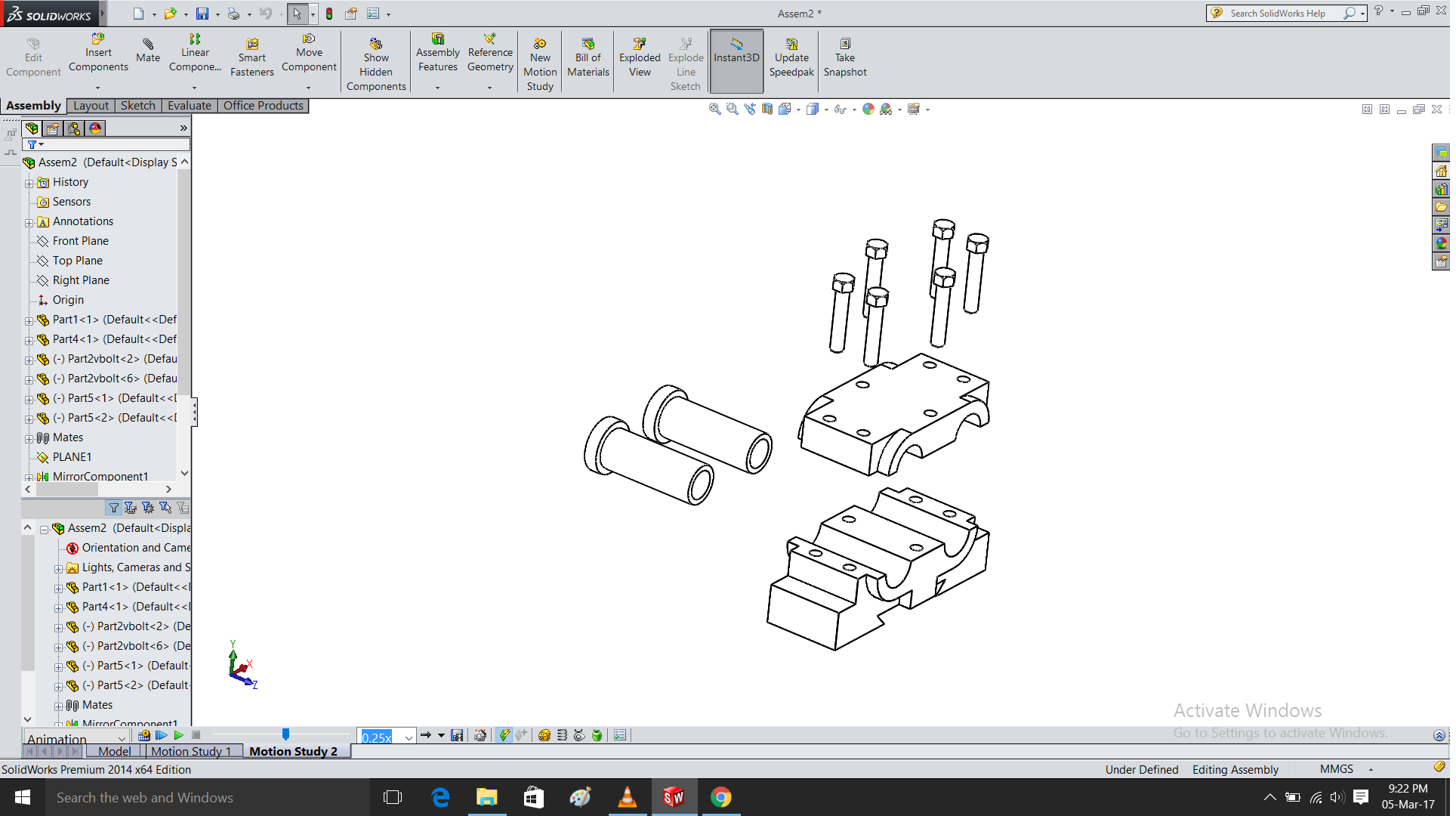Toggle Autokey in motion study toolbar
This screenshot has height=816, width=1456.
point(504,735)
